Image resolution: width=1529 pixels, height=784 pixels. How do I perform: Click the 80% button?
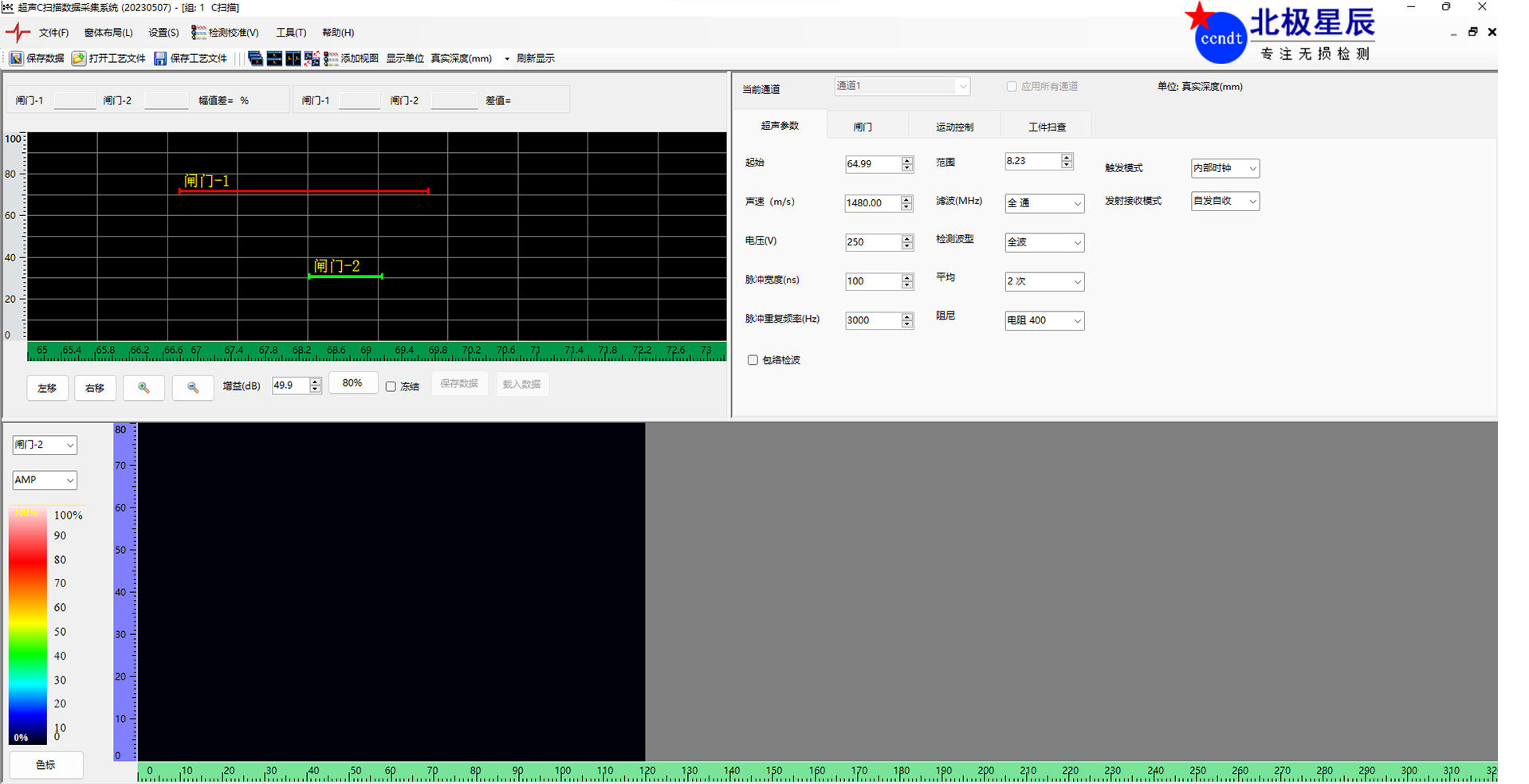tap(352, 383)
